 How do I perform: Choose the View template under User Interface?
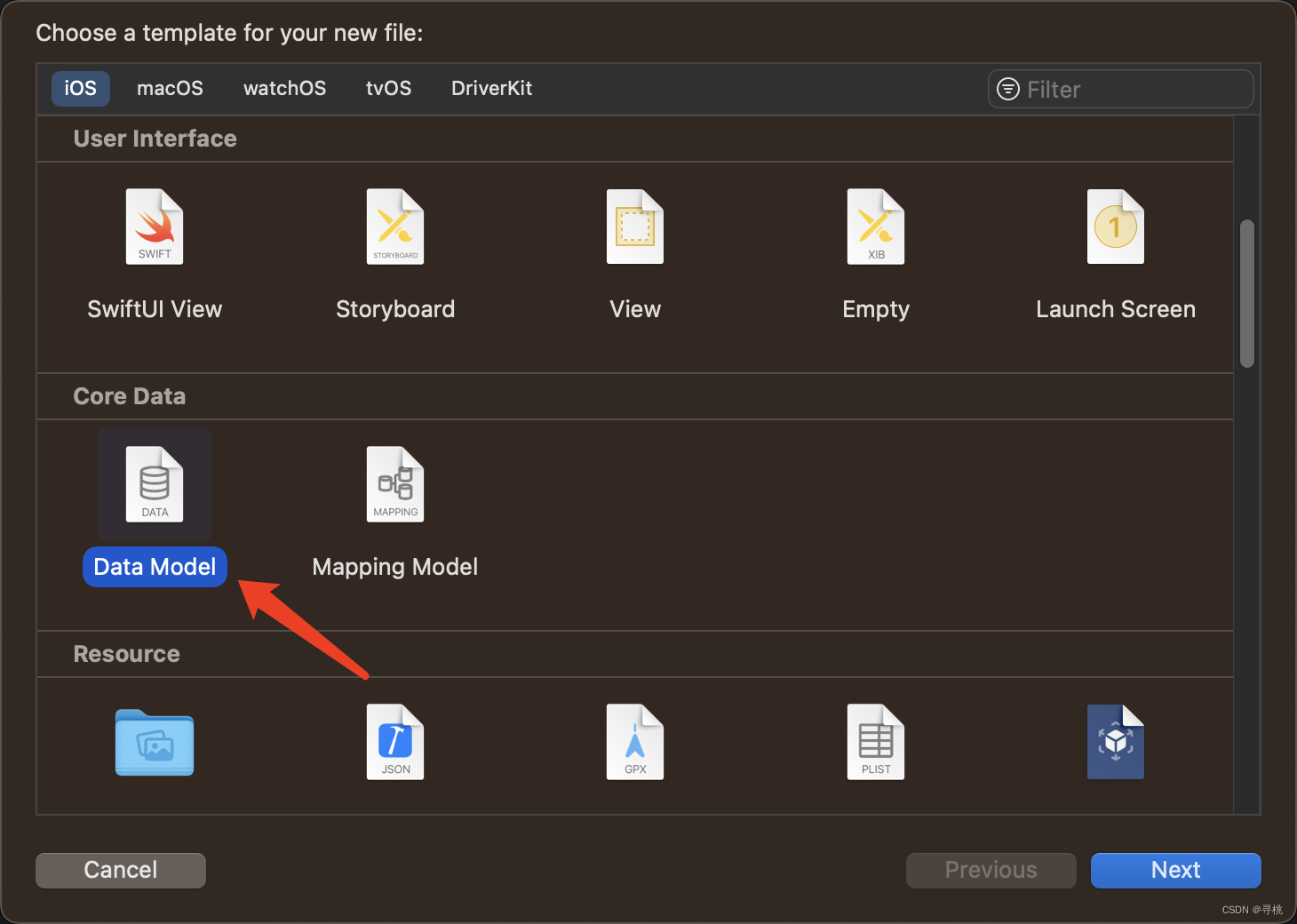(634, 227)
